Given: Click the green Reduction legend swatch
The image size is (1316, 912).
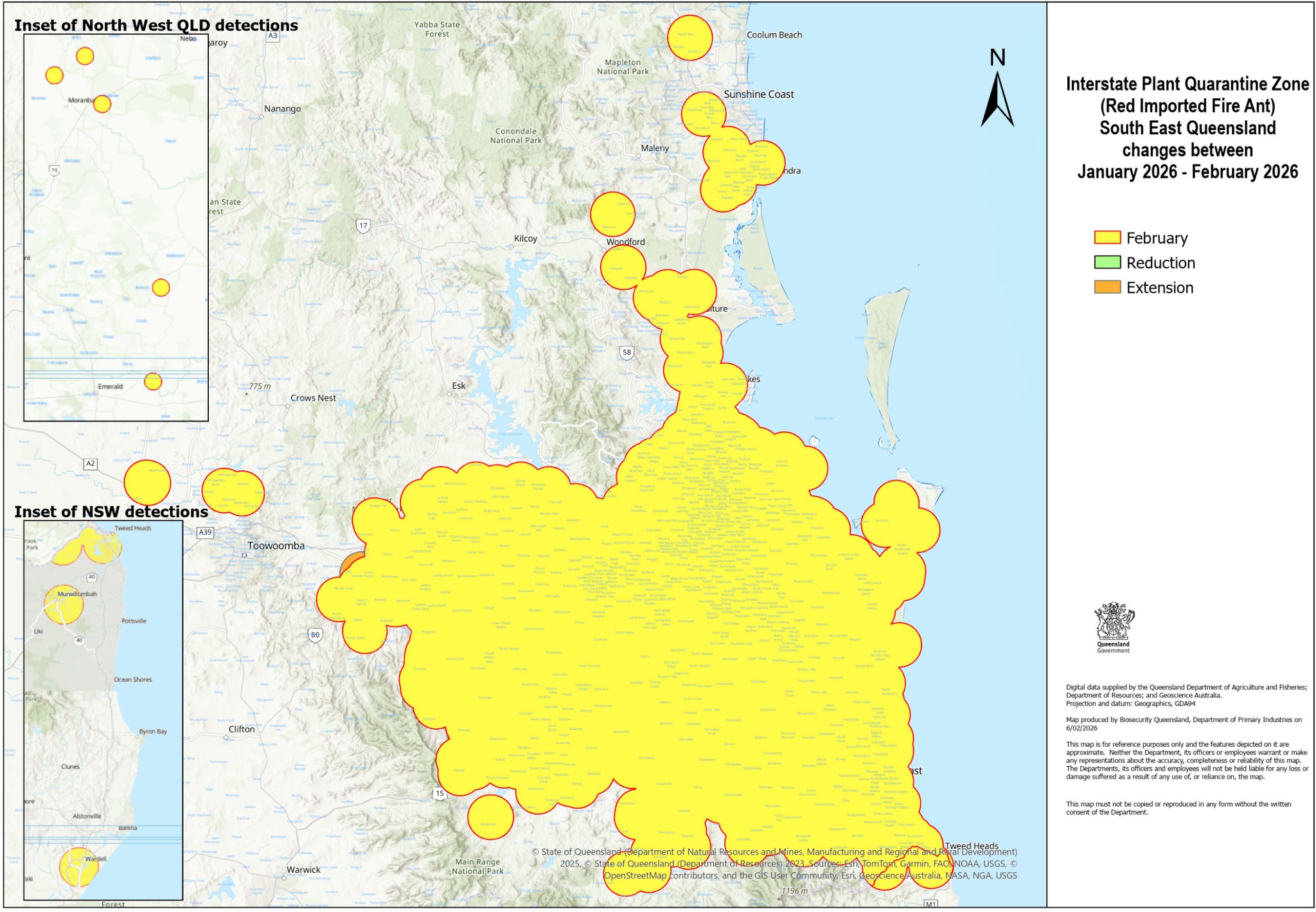Looking at the screenshot, I should click(x=1107, y=262).
